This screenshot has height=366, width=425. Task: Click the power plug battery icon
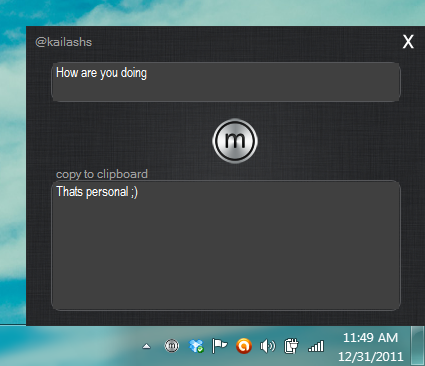pyautogui.click(x=291, y=346)
